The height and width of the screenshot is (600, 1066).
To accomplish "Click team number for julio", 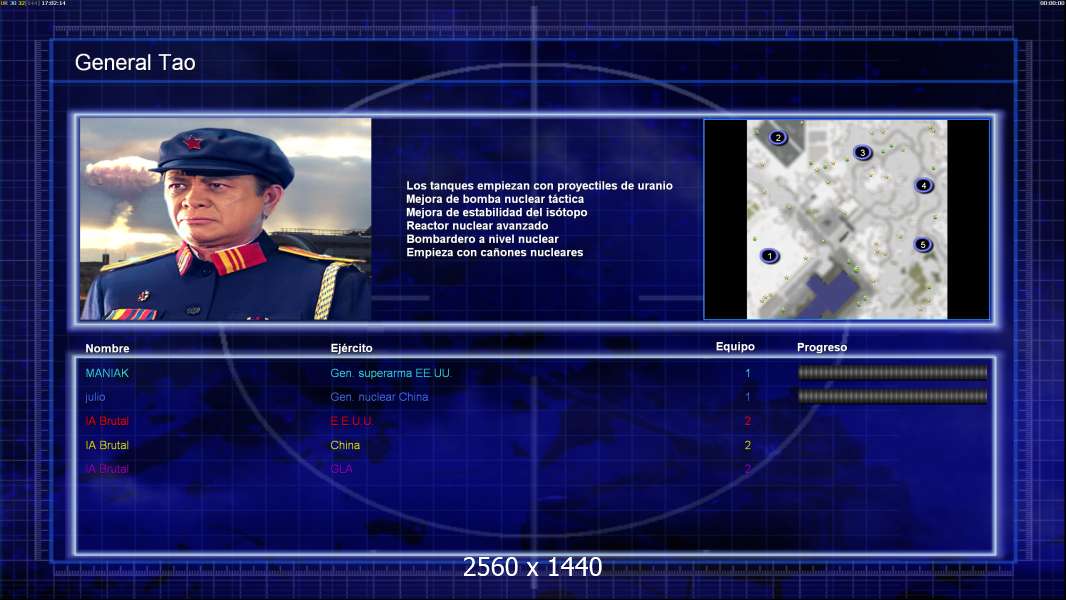I will tap(748, 397).
